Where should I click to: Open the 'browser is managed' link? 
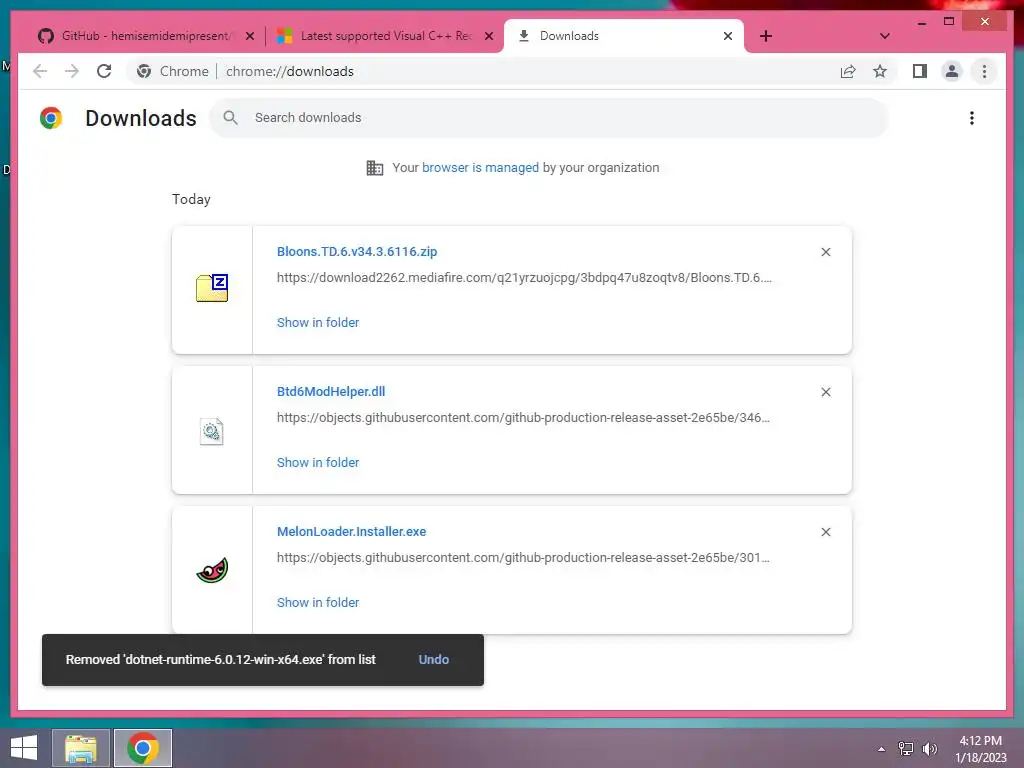[481, 168]
